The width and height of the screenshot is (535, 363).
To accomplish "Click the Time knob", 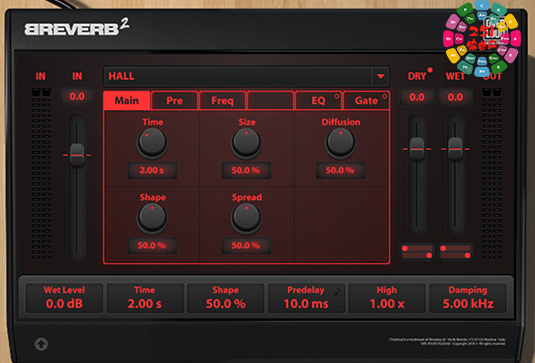I will [152, 142].
